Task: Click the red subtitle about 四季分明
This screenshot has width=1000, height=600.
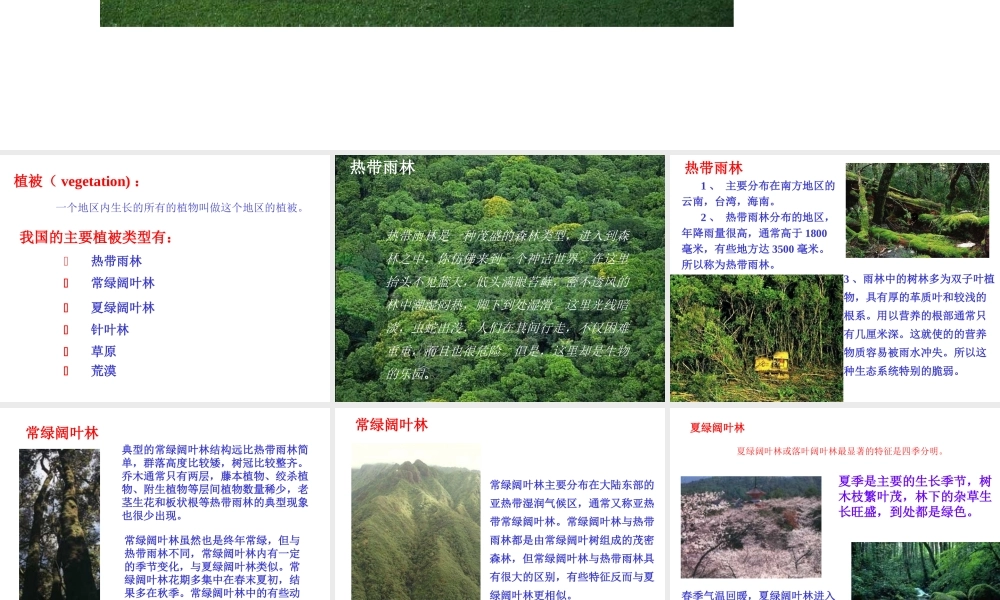Action: click(x=841, y=451)
